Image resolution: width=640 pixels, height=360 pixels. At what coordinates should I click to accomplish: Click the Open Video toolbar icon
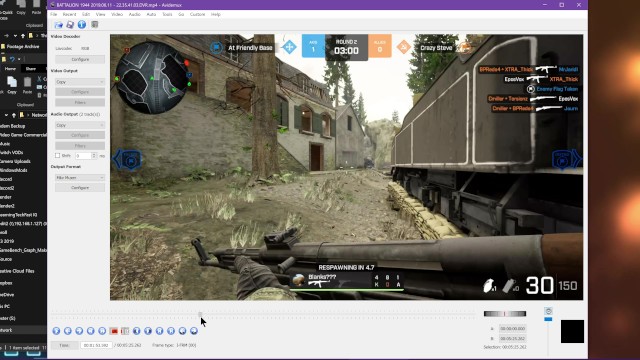58,25
